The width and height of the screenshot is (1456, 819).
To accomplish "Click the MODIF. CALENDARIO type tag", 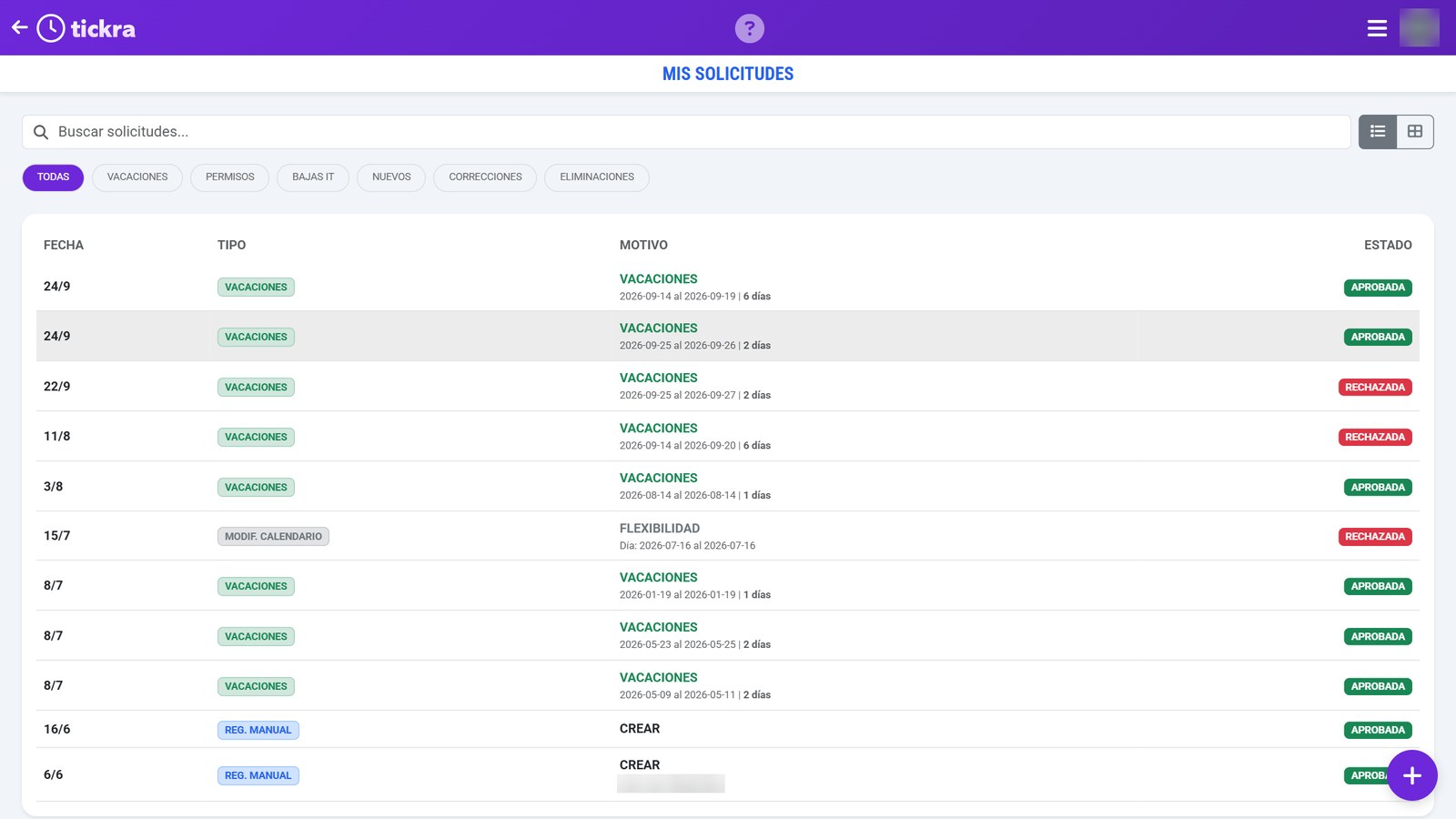I will pos(273,536).
